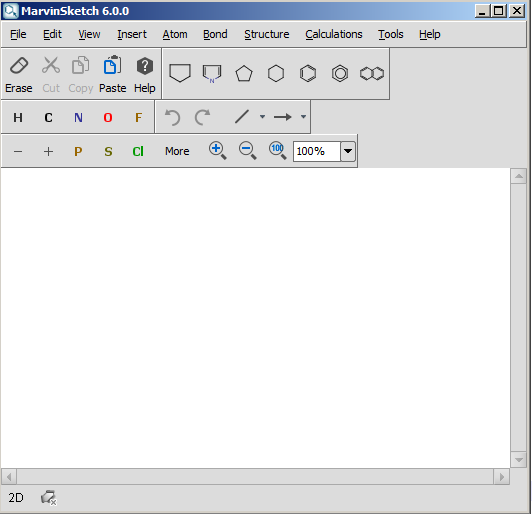532x514 pixels.
Task: Toggle the 2D mode indicator in status bar
Action: (16, 498)
